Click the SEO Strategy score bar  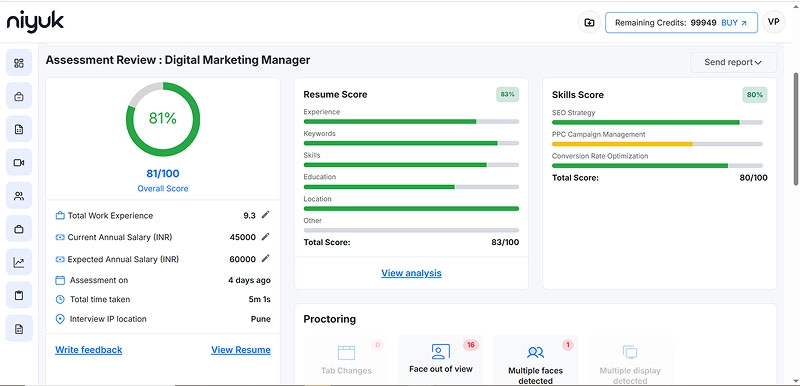click(657, 122)
